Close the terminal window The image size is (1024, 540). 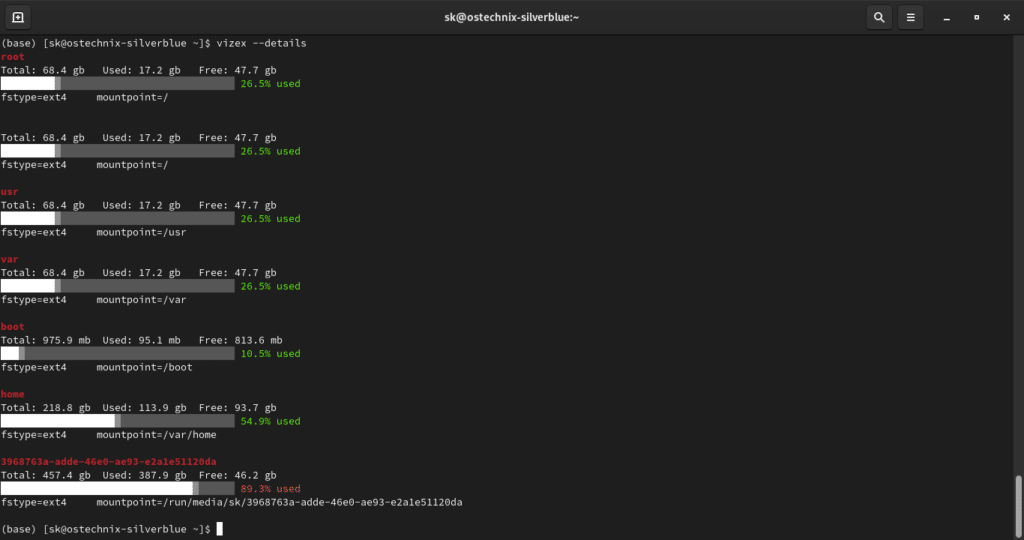coord(1005,17)
